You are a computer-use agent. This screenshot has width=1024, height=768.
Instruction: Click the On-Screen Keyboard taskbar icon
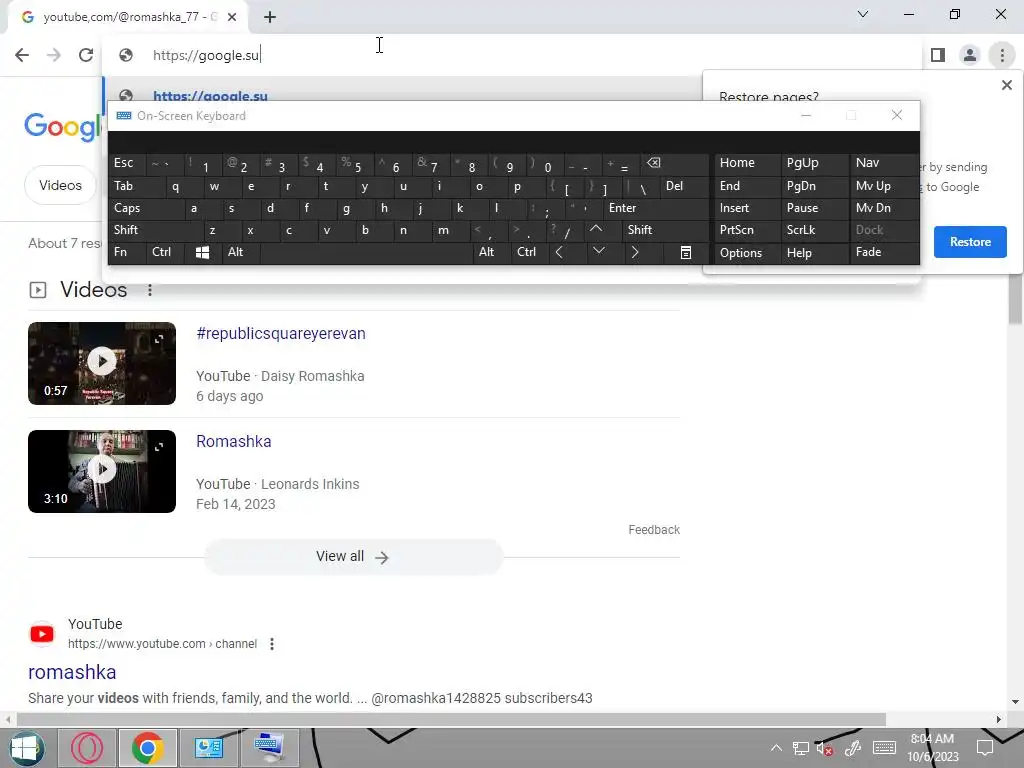point(269,748)
